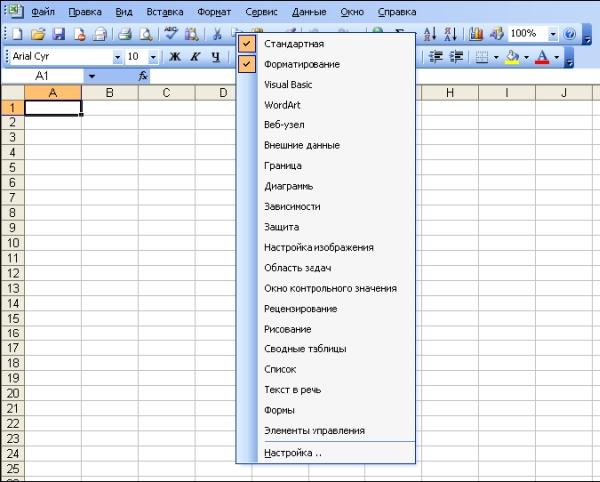Open the Формат menu
Image resolution: width=600 pixels, height=482 pixels.
click(213, 13)
